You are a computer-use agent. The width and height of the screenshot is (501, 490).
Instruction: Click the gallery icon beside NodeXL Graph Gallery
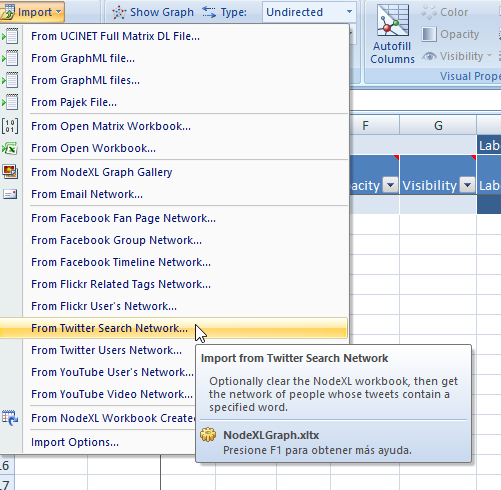[x=10, y=172]
